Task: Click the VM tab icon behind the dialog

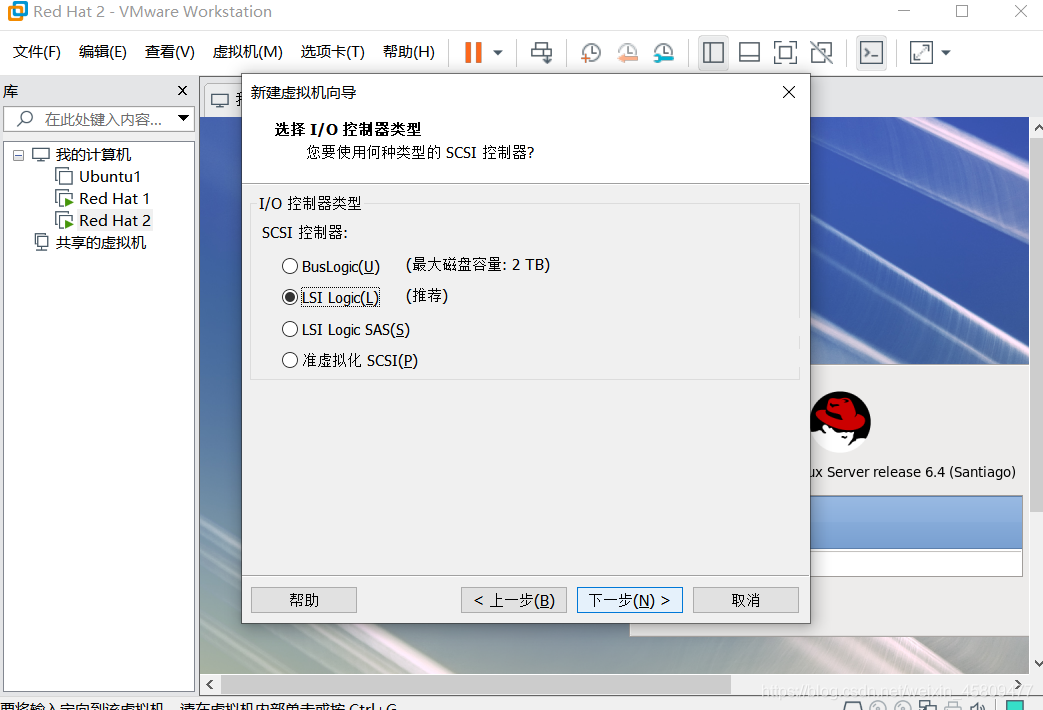Action: coord(220,100)
